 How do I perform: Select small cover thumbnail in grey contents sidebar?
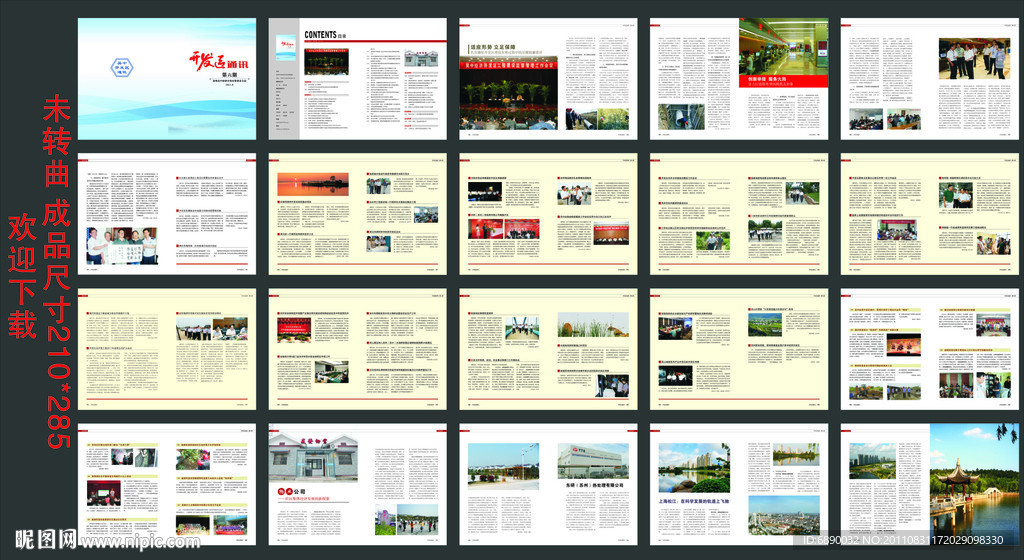[x=285, y=48]
